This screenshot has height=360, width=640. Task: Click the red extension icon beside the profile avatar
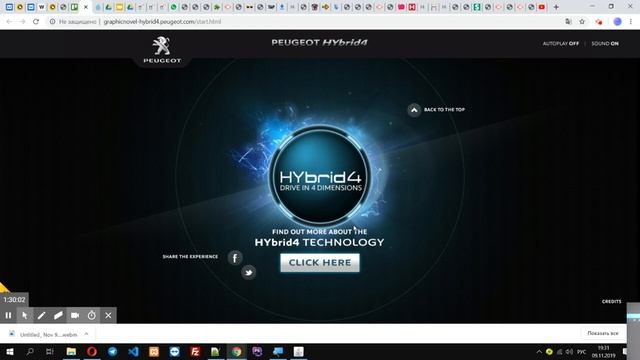(599, 22)
